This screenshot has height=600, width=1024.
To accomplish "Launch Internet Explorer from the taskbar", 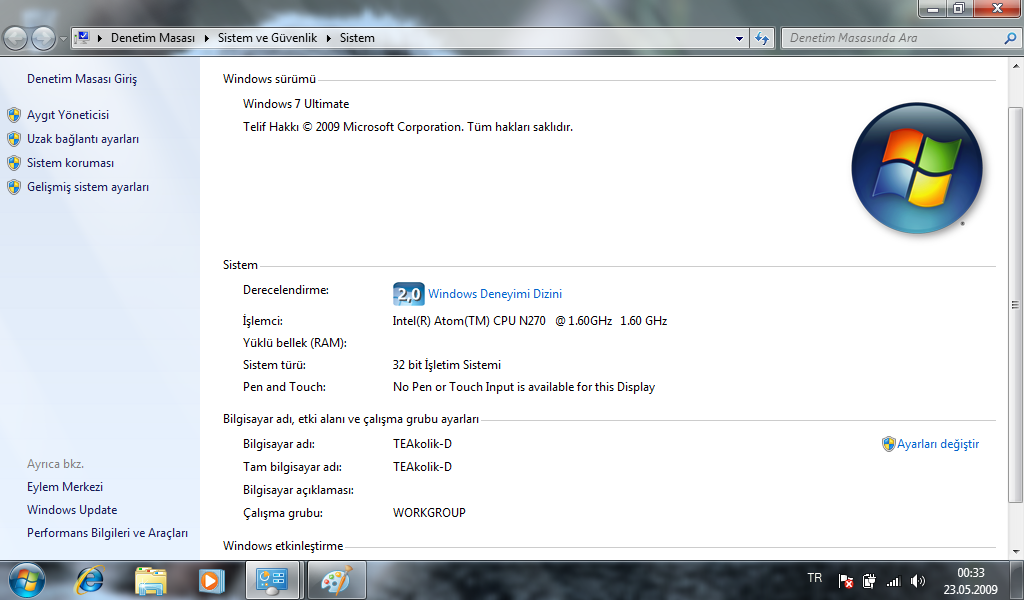I will pyautogui.click(x=89, y=580).
